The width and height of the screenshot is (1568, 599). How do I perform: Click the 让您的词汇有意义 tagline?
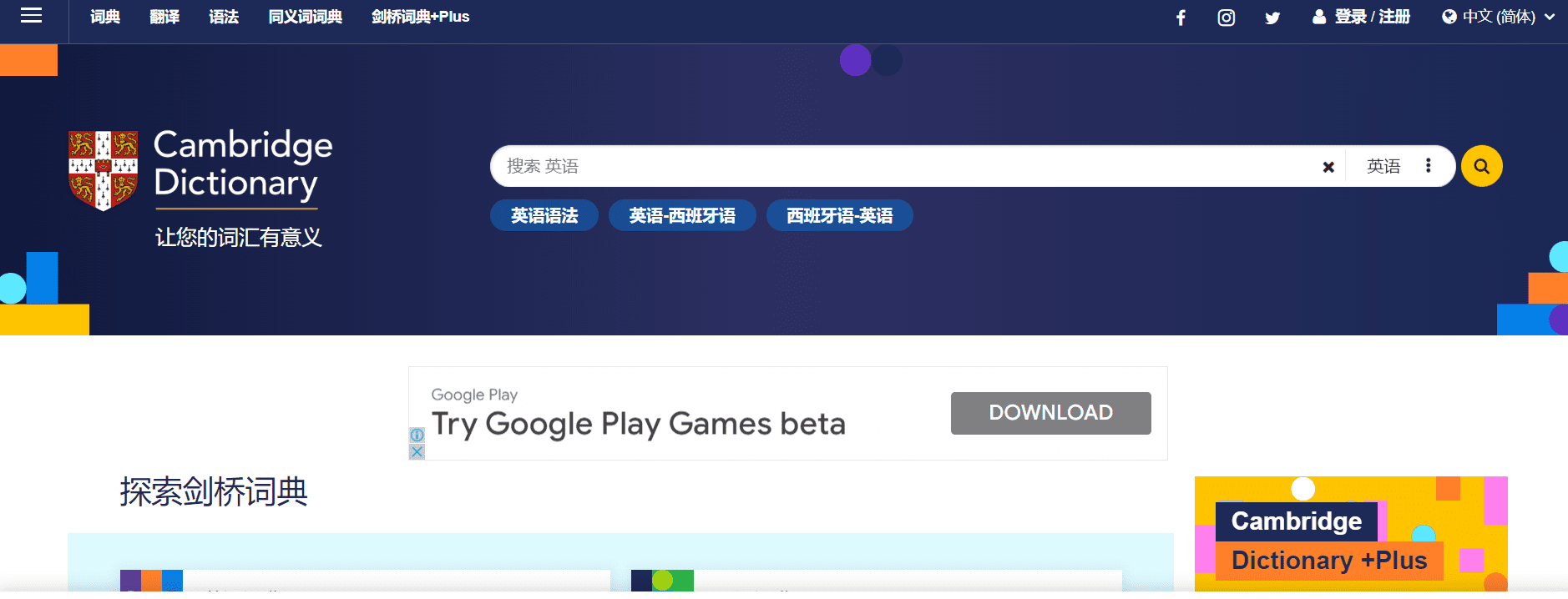(x=239, y=238)
